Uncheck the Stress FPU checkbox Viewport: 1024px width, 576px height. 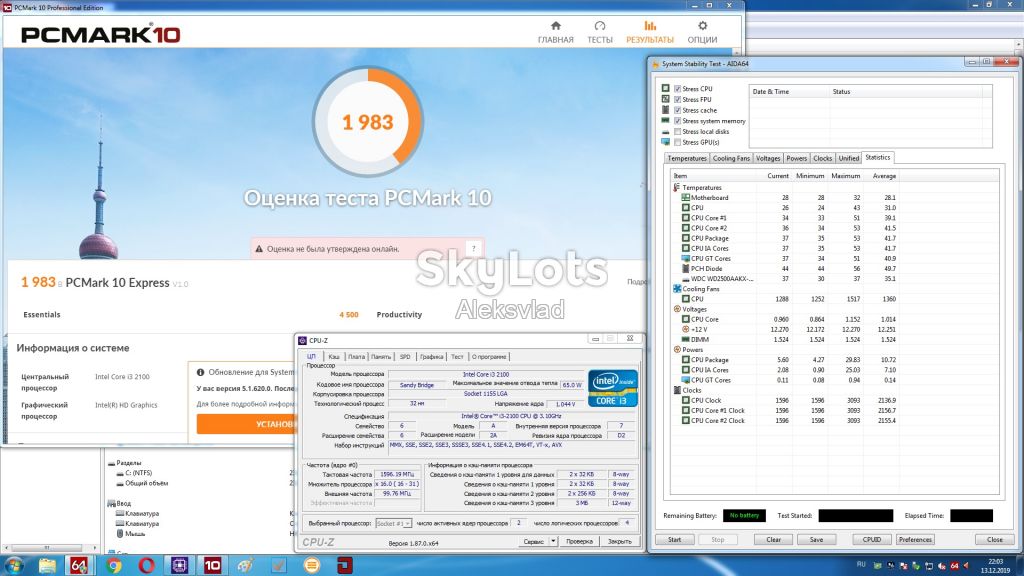pyautogui.click(x=678, y=99)
